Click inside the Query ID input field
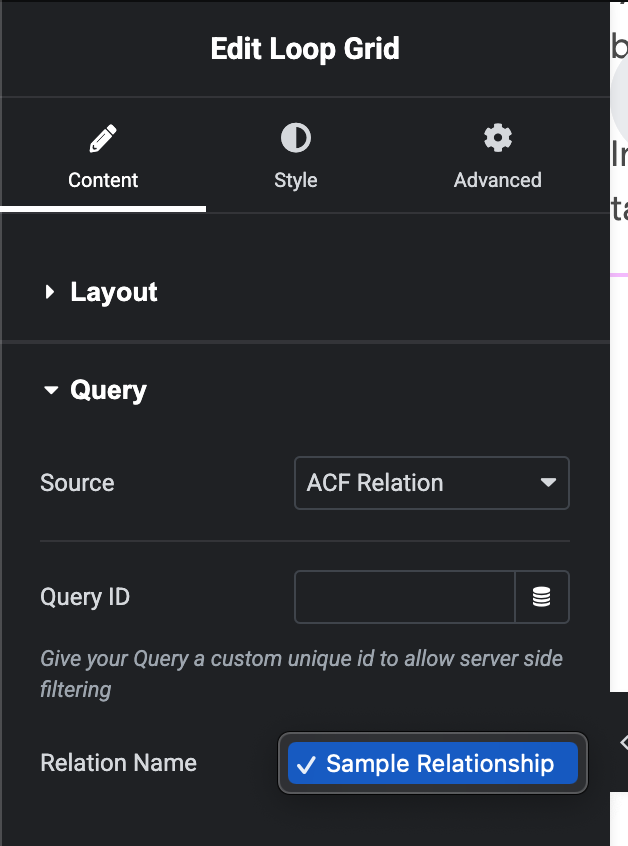628x846 pixels. click(404, 596)
